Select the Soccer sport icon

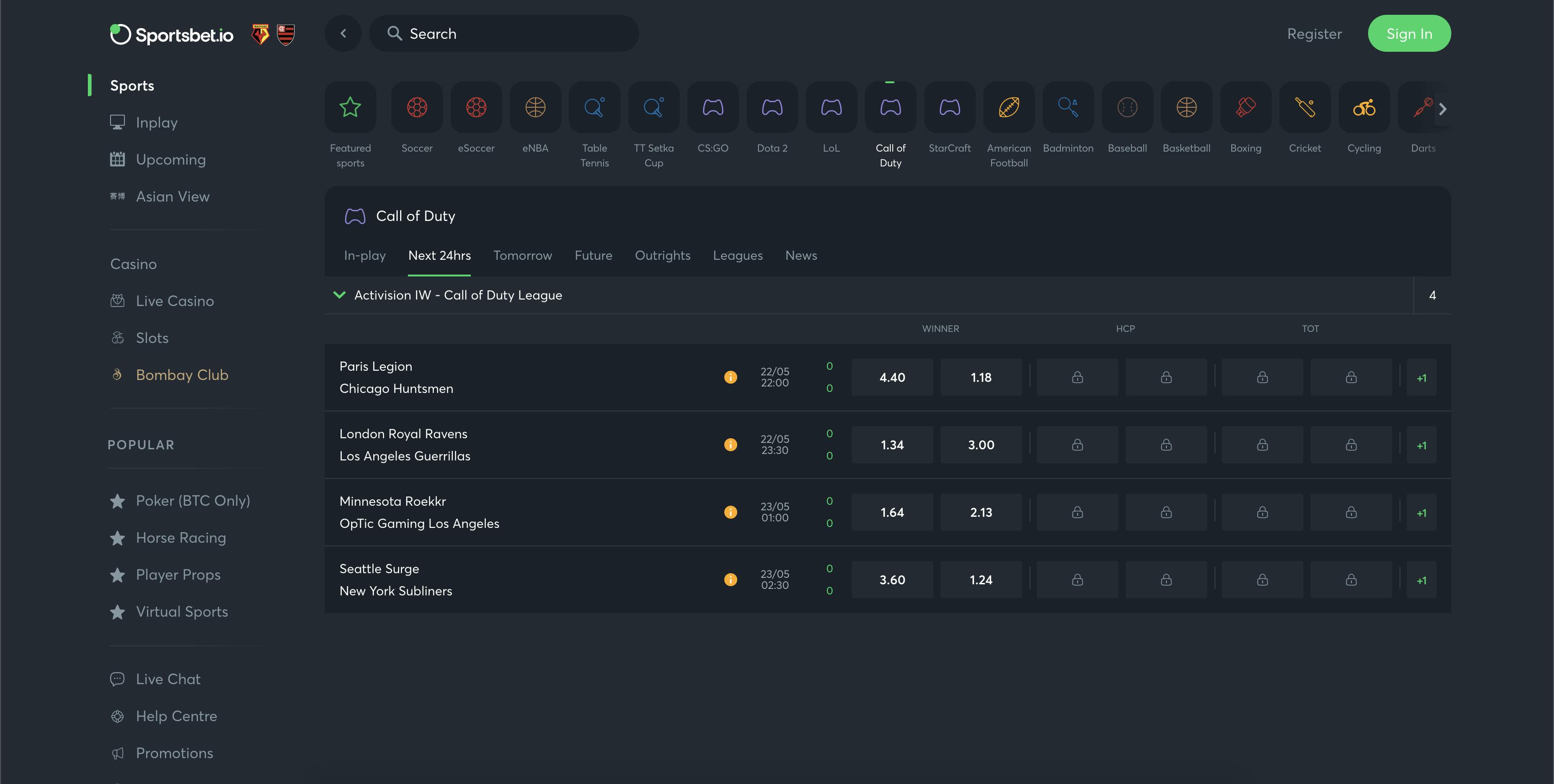coord(417,107)
